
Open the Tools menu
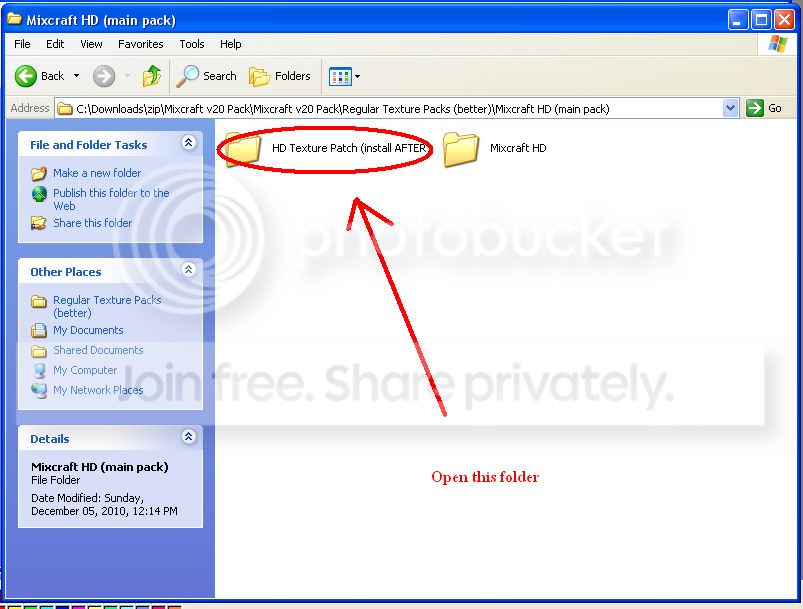point(192,44)
